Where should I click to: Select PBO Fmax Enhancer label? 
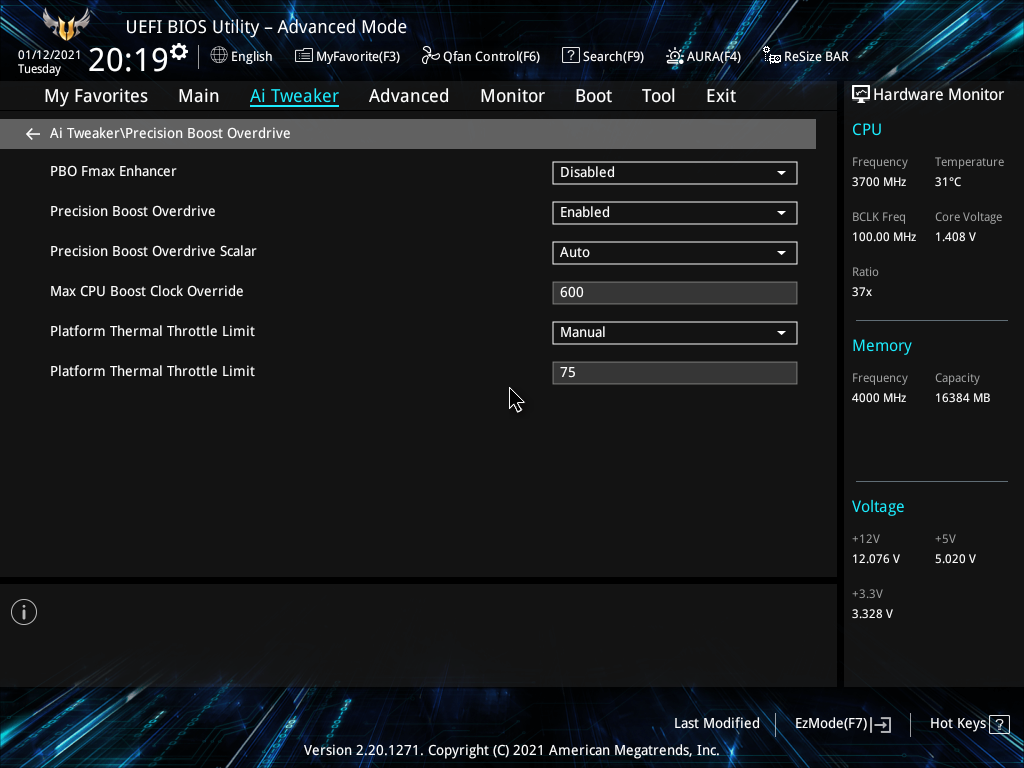[x=113, y=171]
